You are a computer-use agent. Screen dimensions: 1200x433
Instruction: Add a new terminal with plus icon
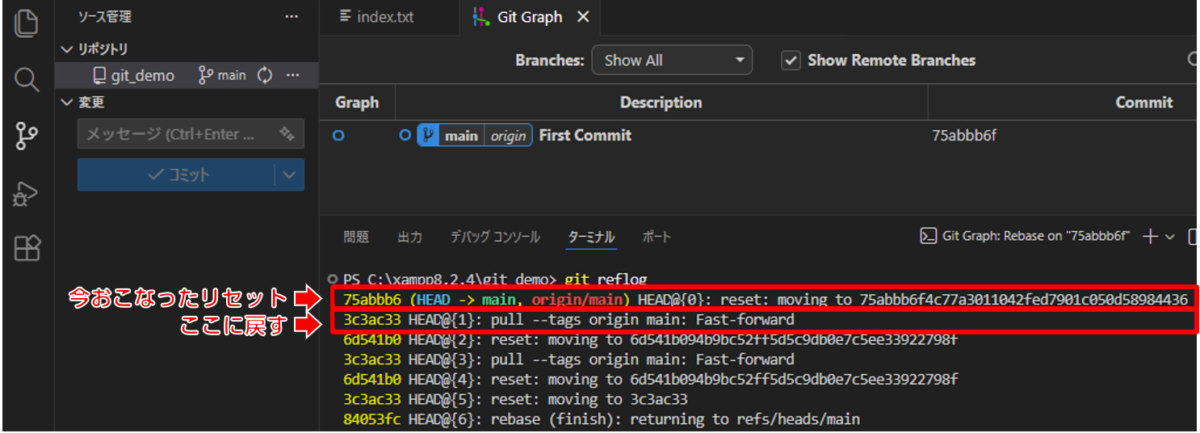click(x=1149, y=236)
